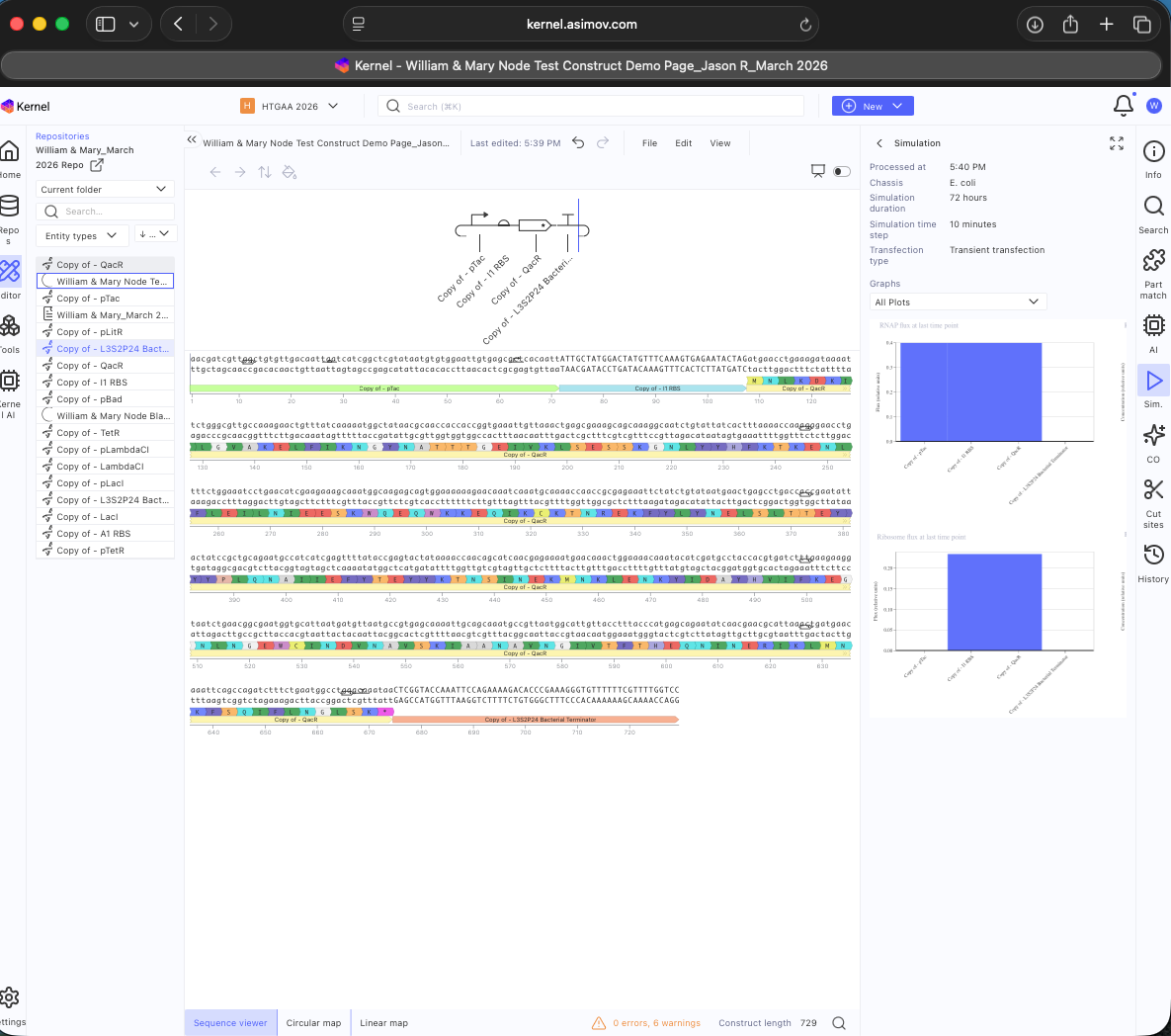The height and width of the screenshot is (1036, 1171).
Task: Open the HTGAA 2026 workspace dropdown
Action: coord(290,106)
